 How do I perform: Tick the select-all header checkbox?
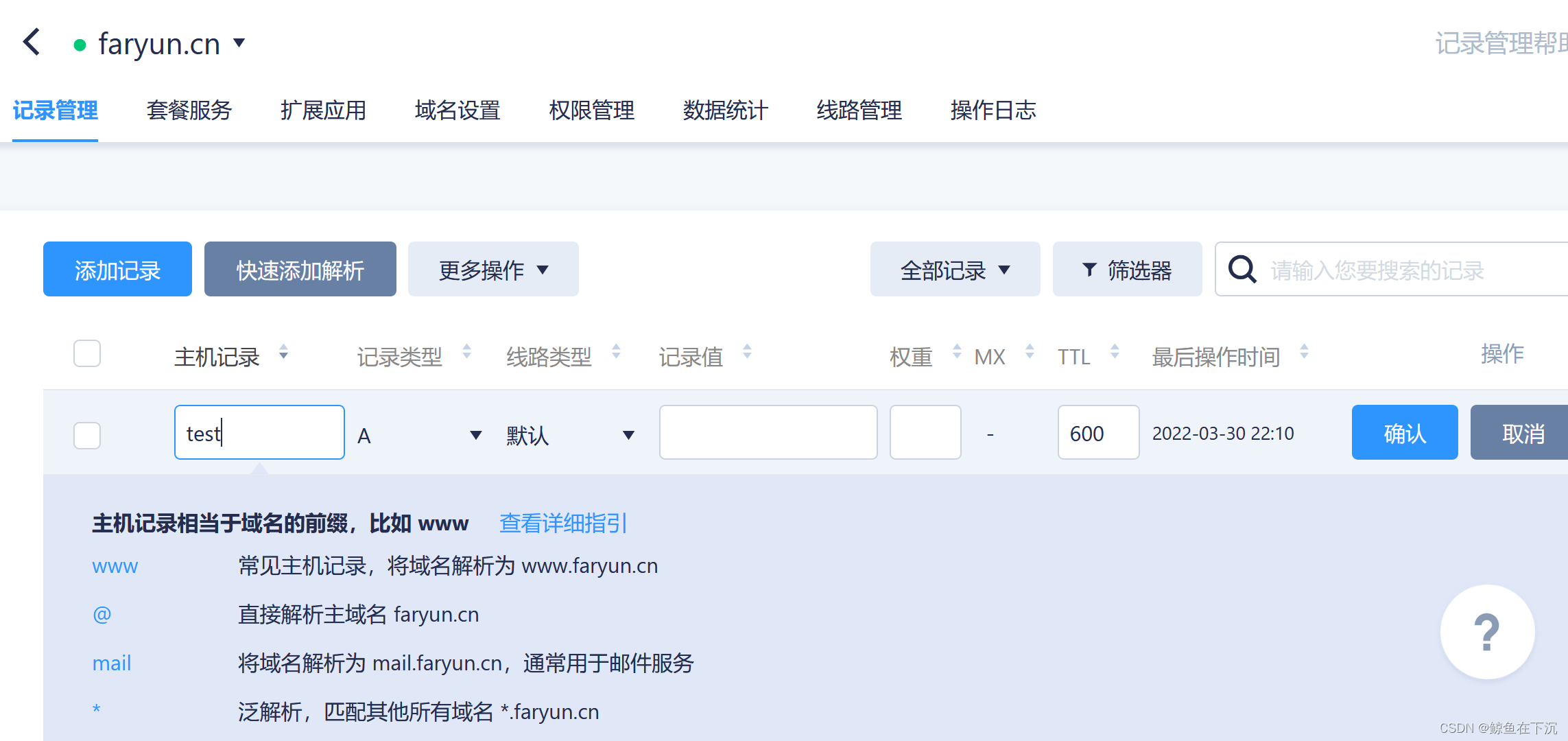[87, 354]
